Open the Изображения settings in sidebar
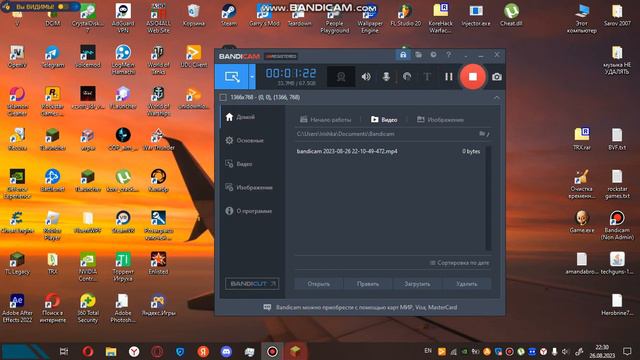 pyautogui.click(x=249, y=187)
